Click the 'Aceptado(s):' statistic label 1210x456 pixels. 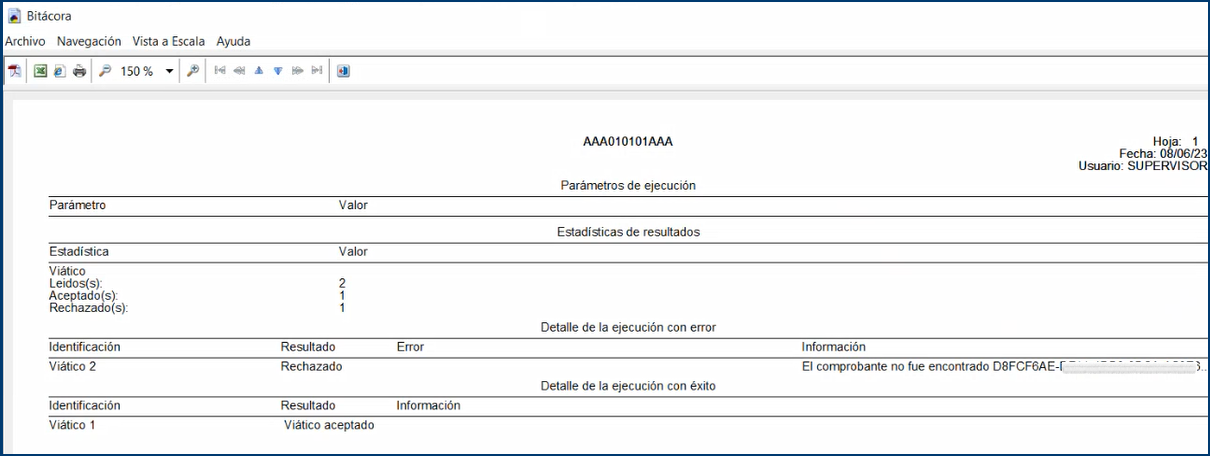pyautogui.click(x=82, y=296)
